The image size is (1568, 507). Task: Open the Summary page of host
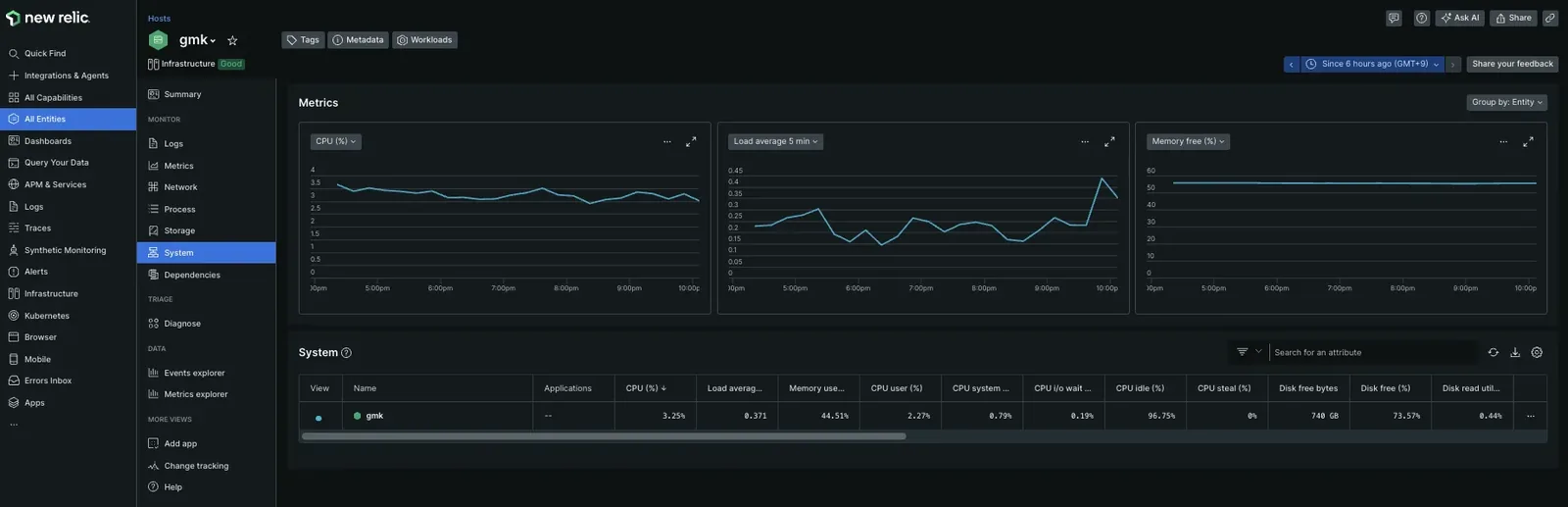click(182, 94)
